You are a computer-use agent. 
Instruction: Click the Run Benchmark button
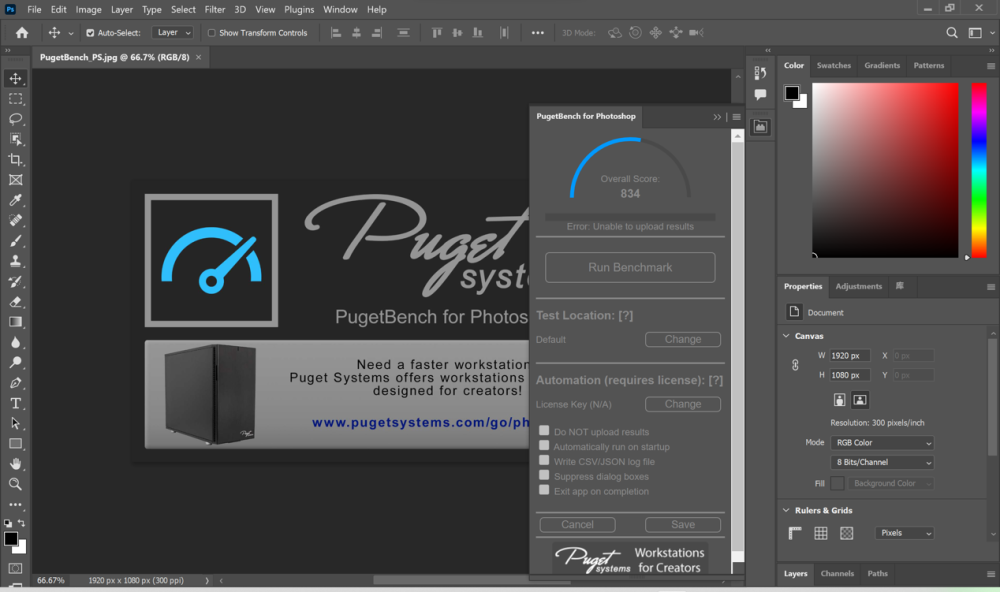(630, 267)
